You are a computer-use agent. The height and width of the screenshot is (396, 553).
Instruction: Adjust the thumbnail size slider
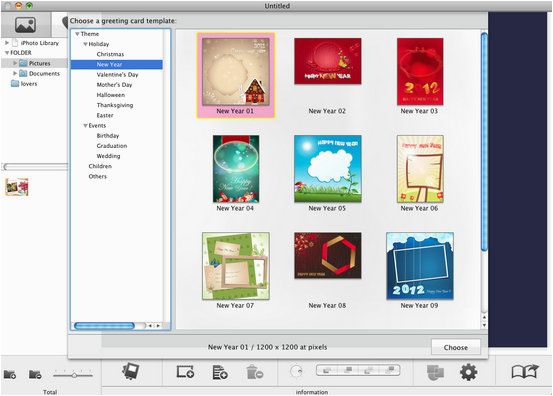pyautogui.click(x=73, y=375)
